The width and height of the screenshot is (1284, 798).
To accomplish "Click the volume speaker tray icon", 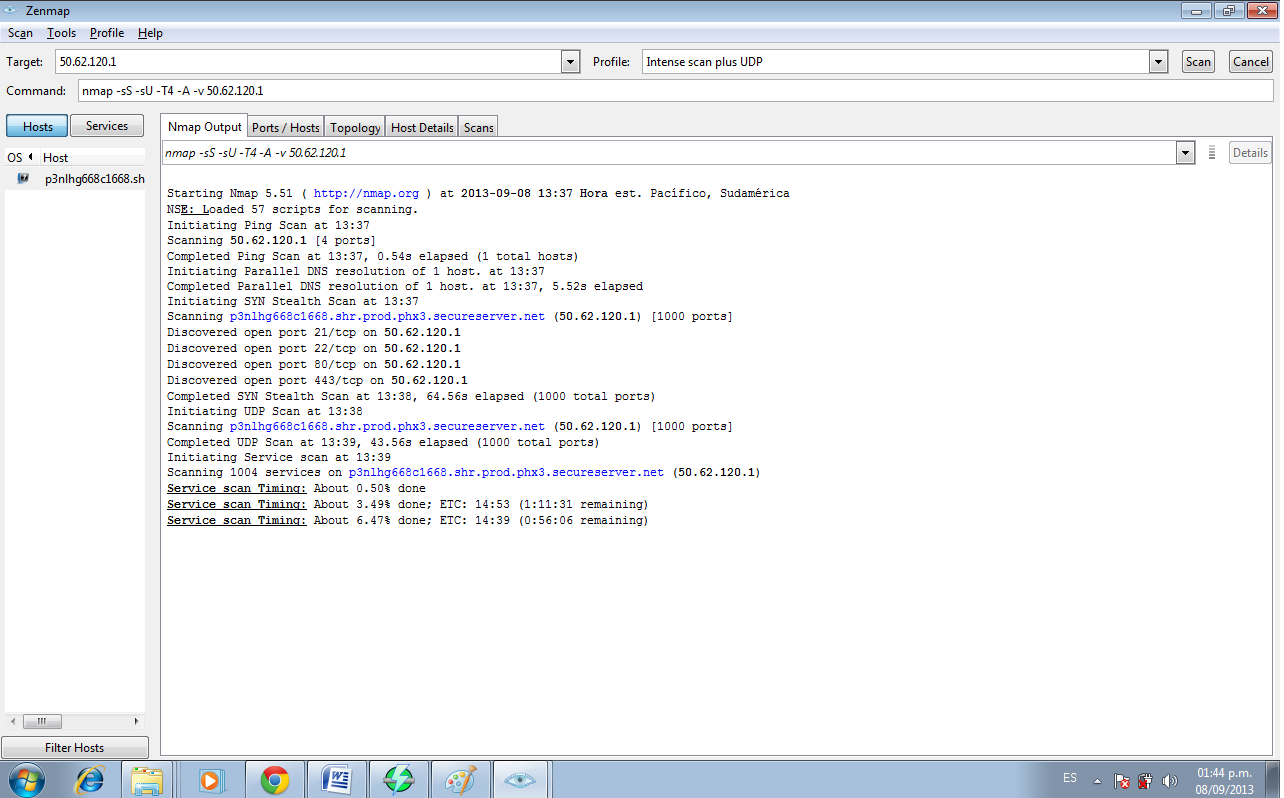I will pos(1170,781).
